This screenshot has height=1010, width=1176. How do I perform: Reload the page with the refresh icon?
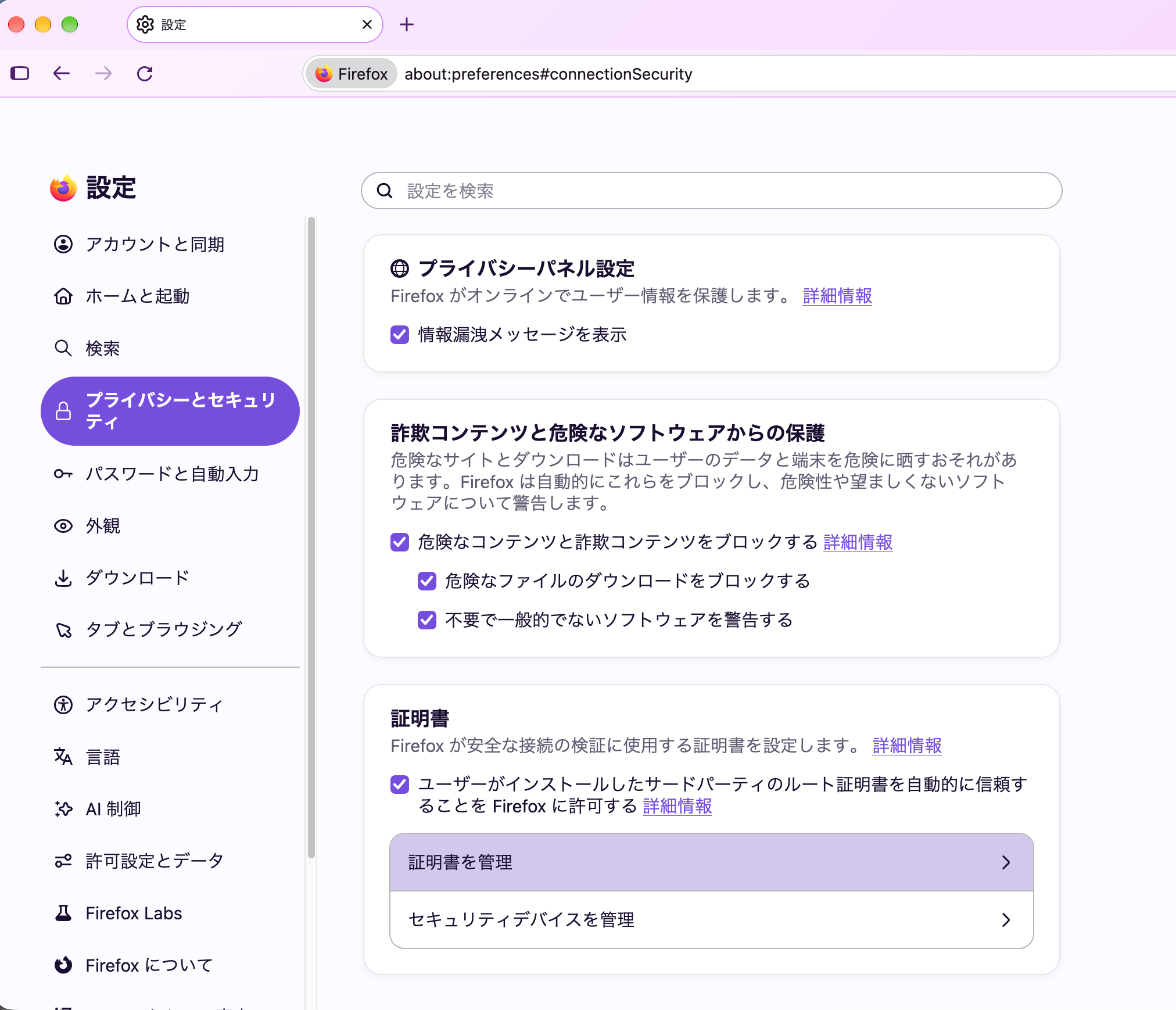tap(145, 73)
